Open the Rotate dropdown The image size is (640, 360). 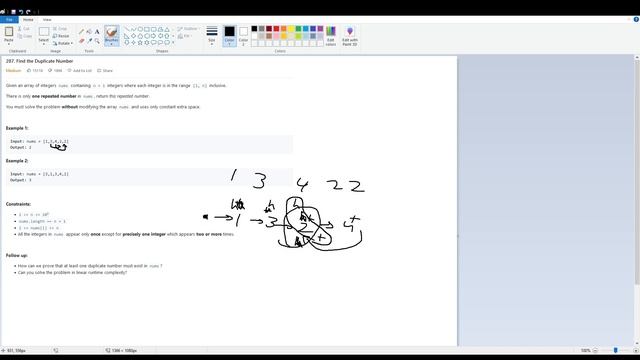click(63, 43)
